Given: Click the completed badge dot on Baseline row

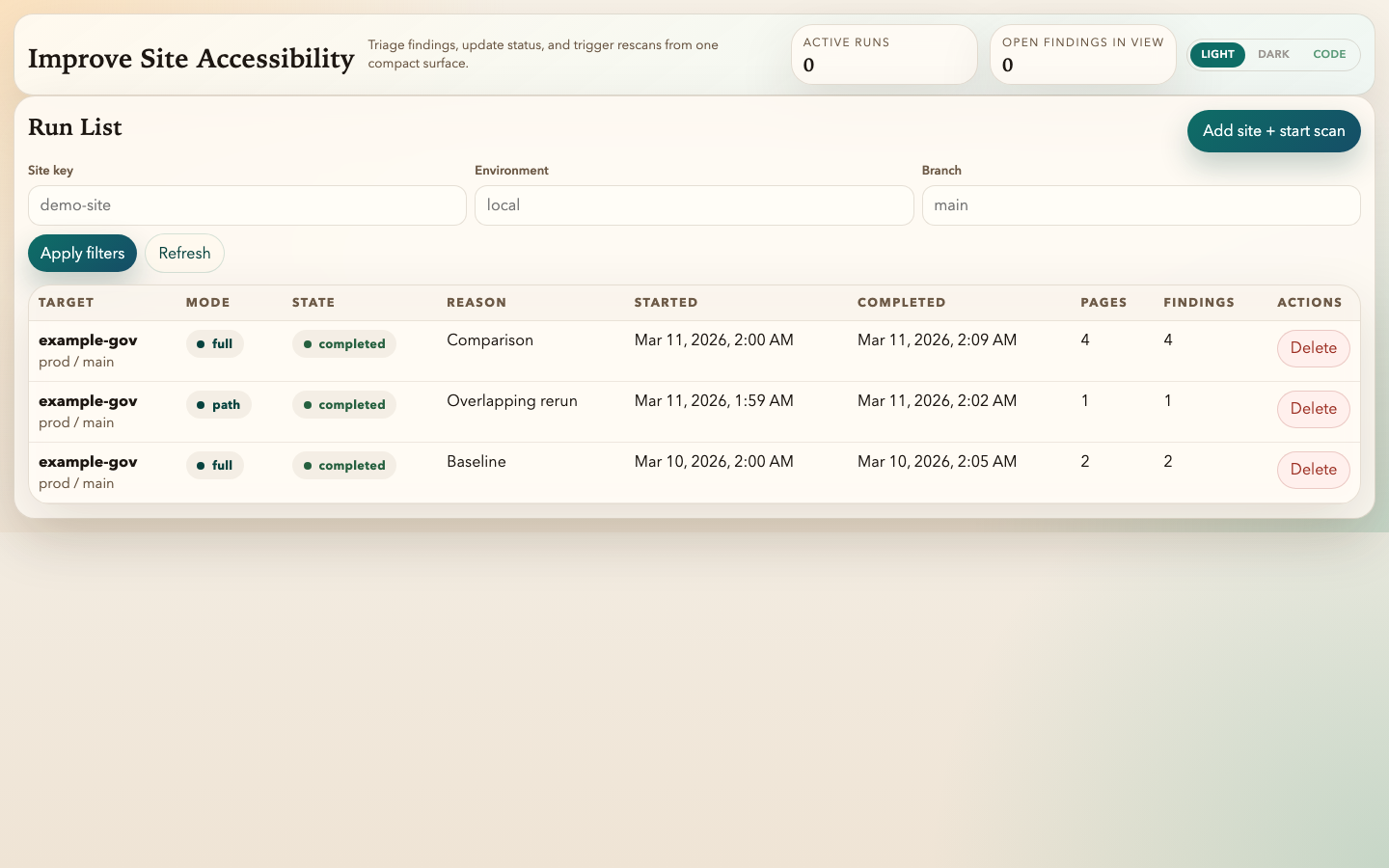Looking at the screenshot, I should tap(308, 466).
